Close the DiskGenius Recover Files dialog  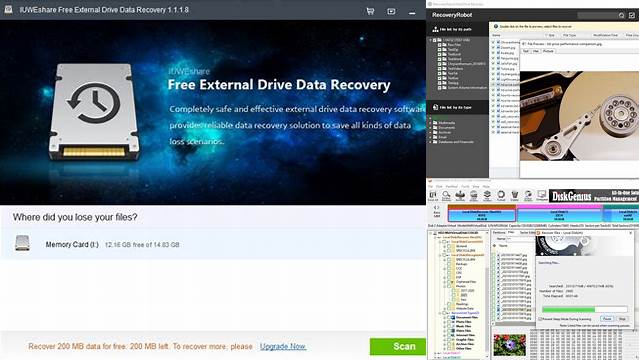click(630, 233)
